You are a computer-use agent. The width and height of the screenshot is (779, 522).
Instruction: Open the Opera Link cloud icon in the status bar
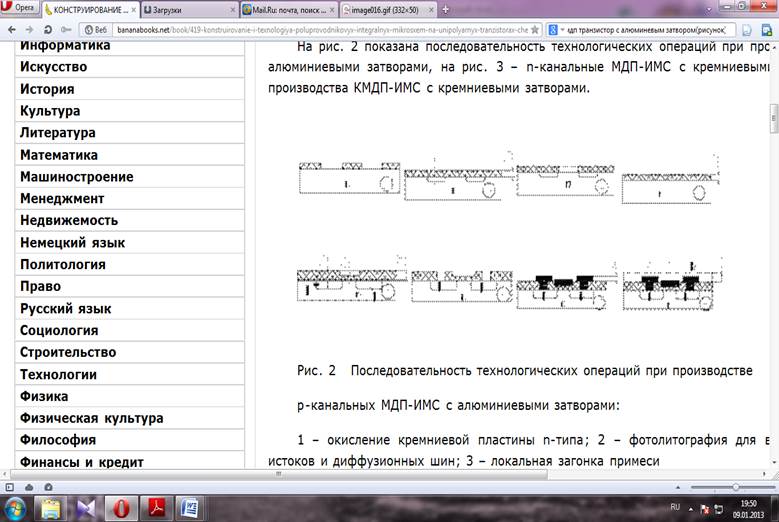[x=29, y=487]
